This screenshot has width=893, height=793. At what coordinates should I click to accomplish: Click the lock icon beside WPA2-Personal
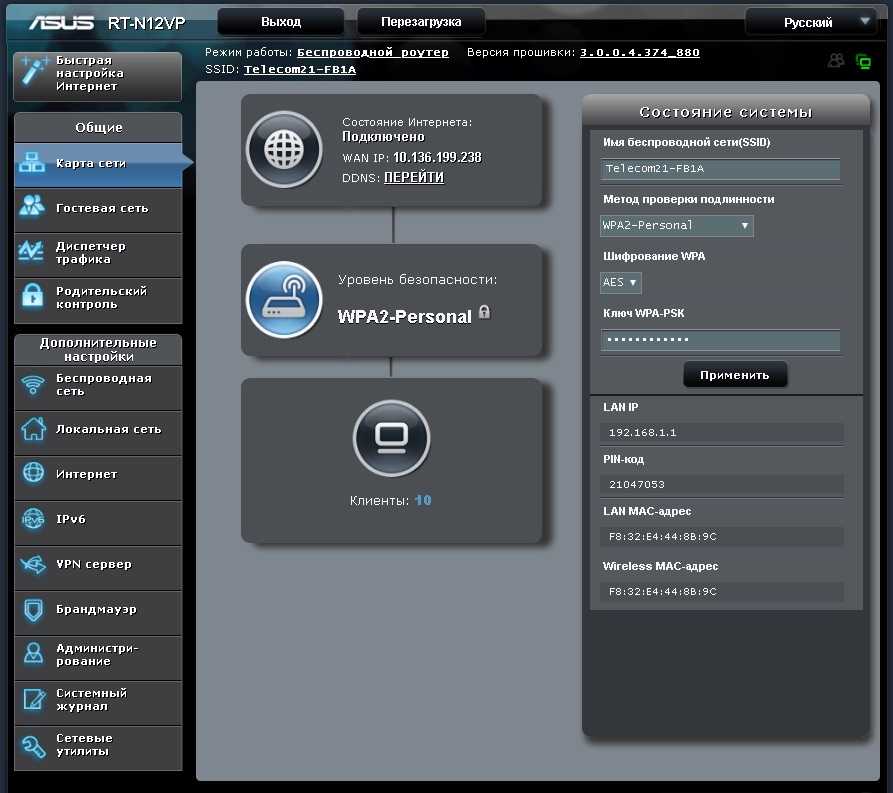[484, 312]
